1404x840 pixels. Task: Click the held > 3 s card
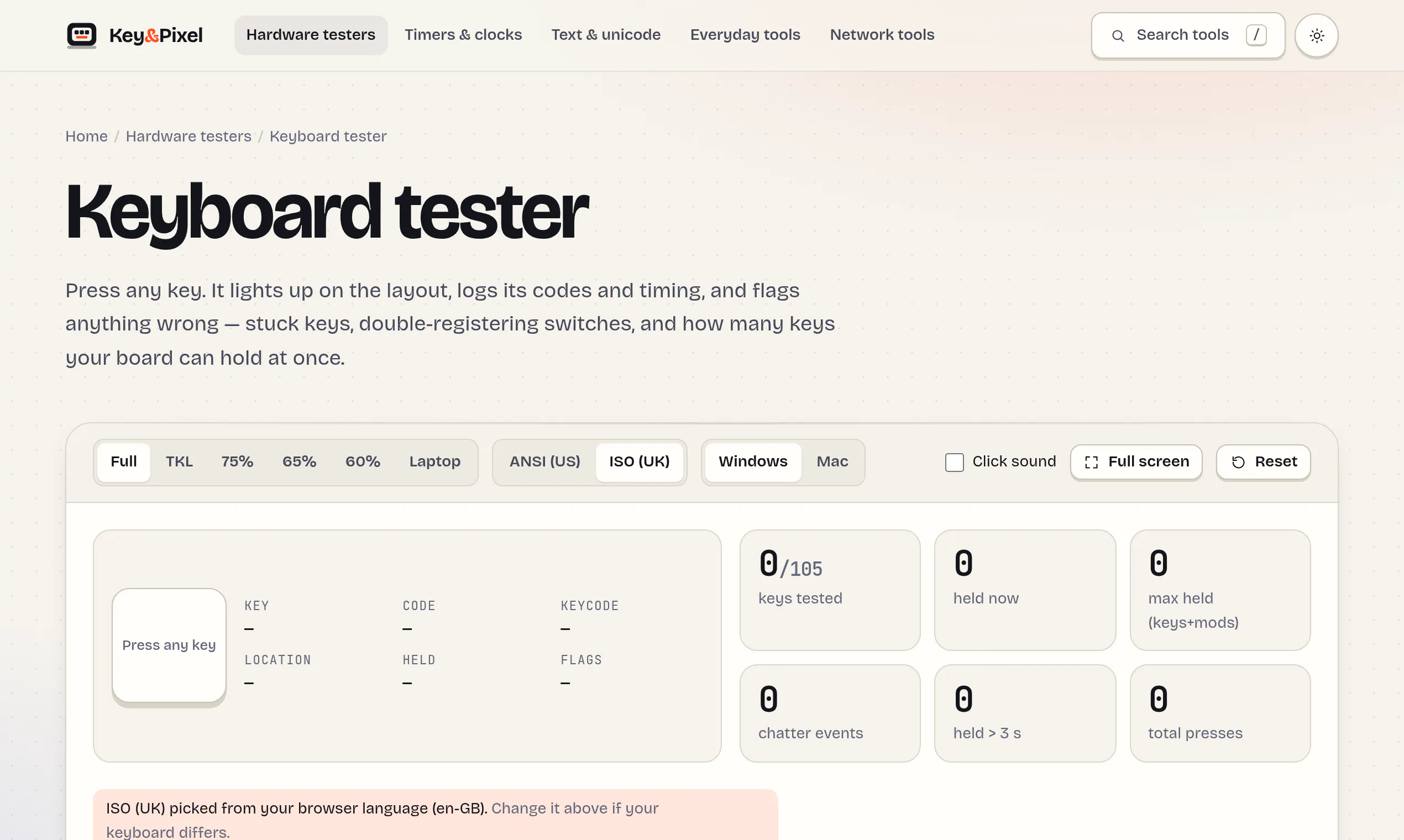click(1025, 714)
